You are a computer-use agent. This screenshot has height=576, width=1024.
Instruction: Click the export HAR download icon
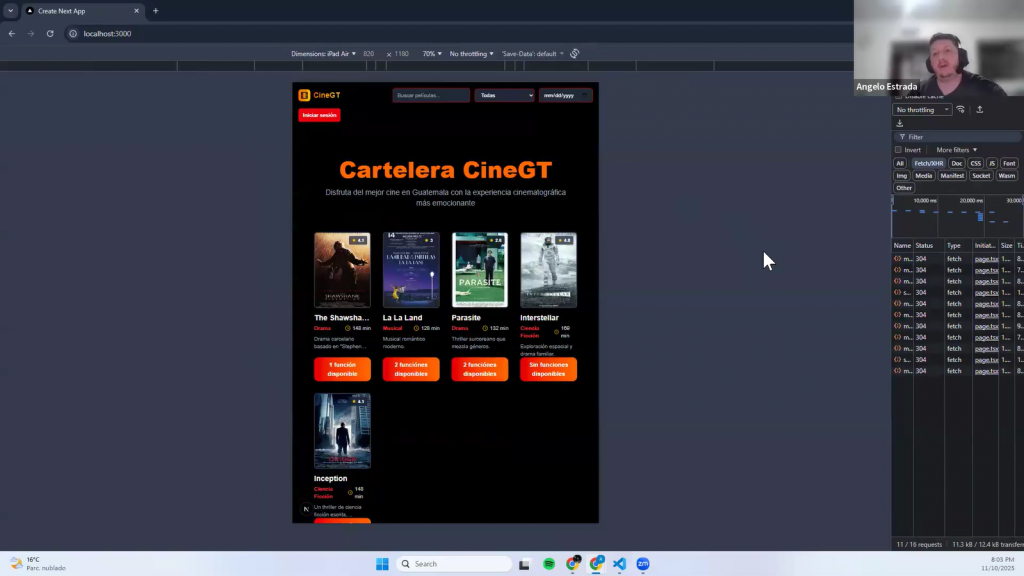(900, 123)
